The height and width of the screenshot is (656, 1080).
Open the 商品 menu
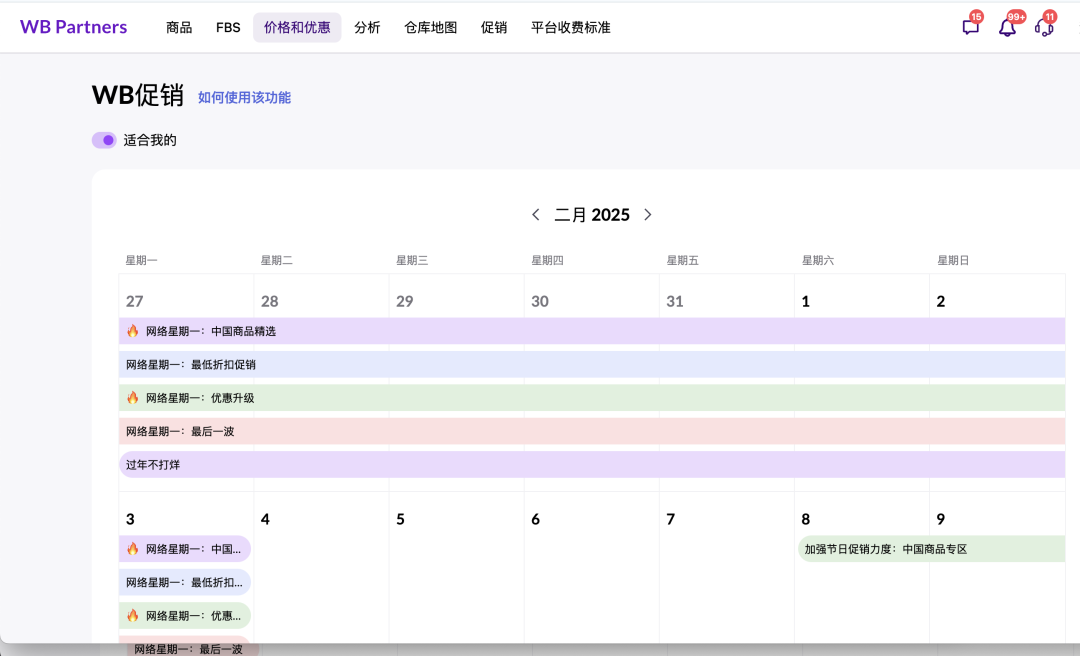[x=179, y=28]
